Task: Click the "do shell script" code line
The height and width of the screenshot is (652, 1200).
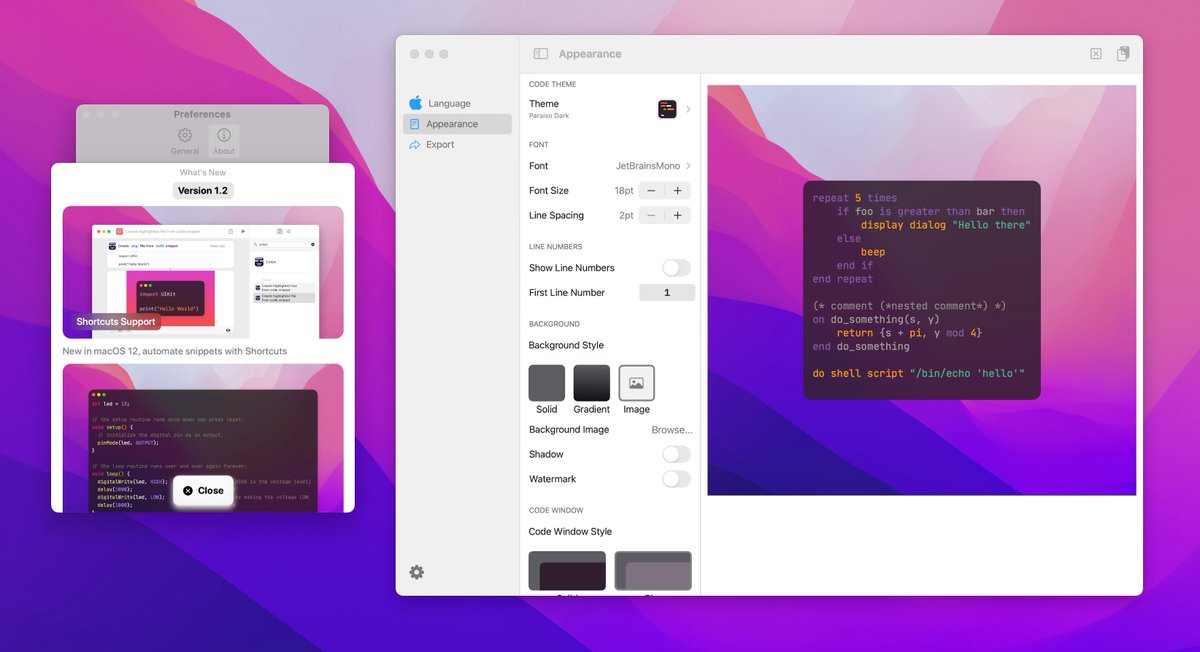Action: coord(918,374)
